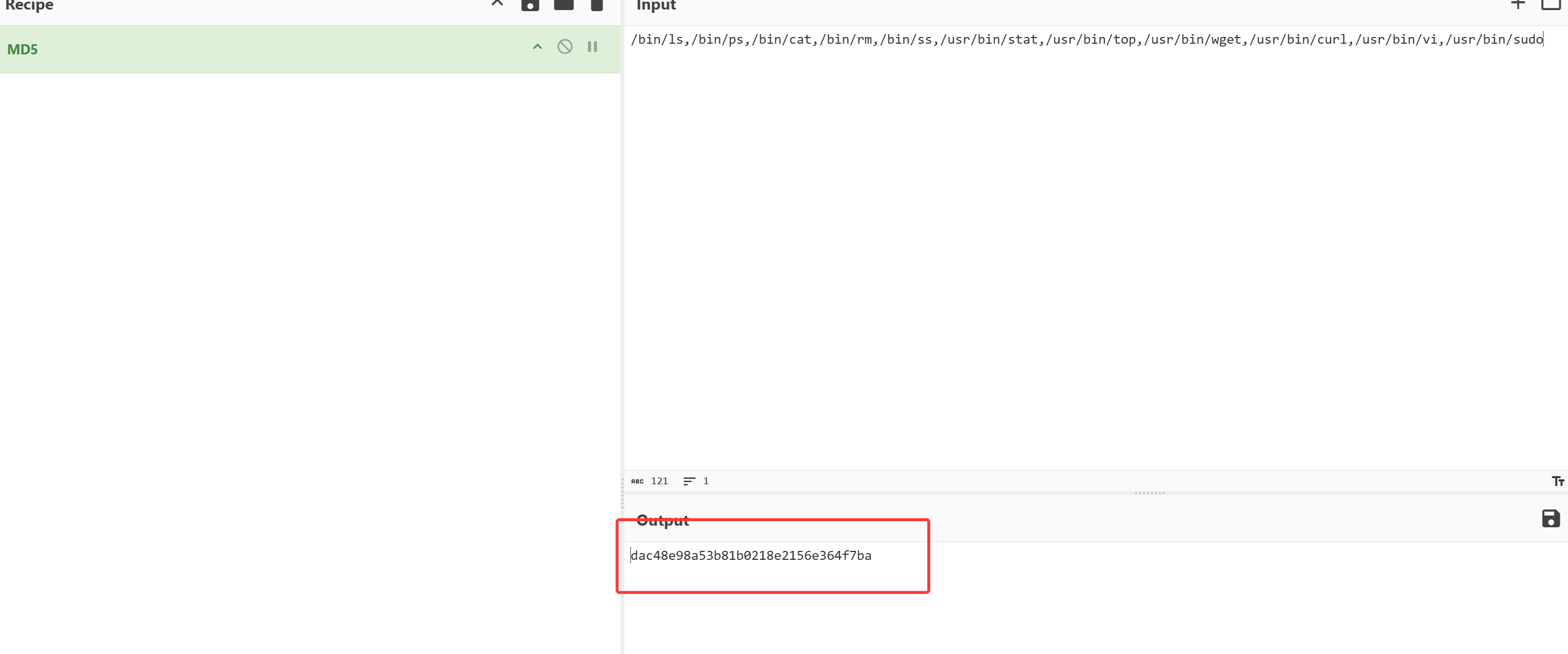Image resolution: width=1568 pixels, height=654 pixels.
Task: Click the Recipe pane heading
Action: (29, 5)
